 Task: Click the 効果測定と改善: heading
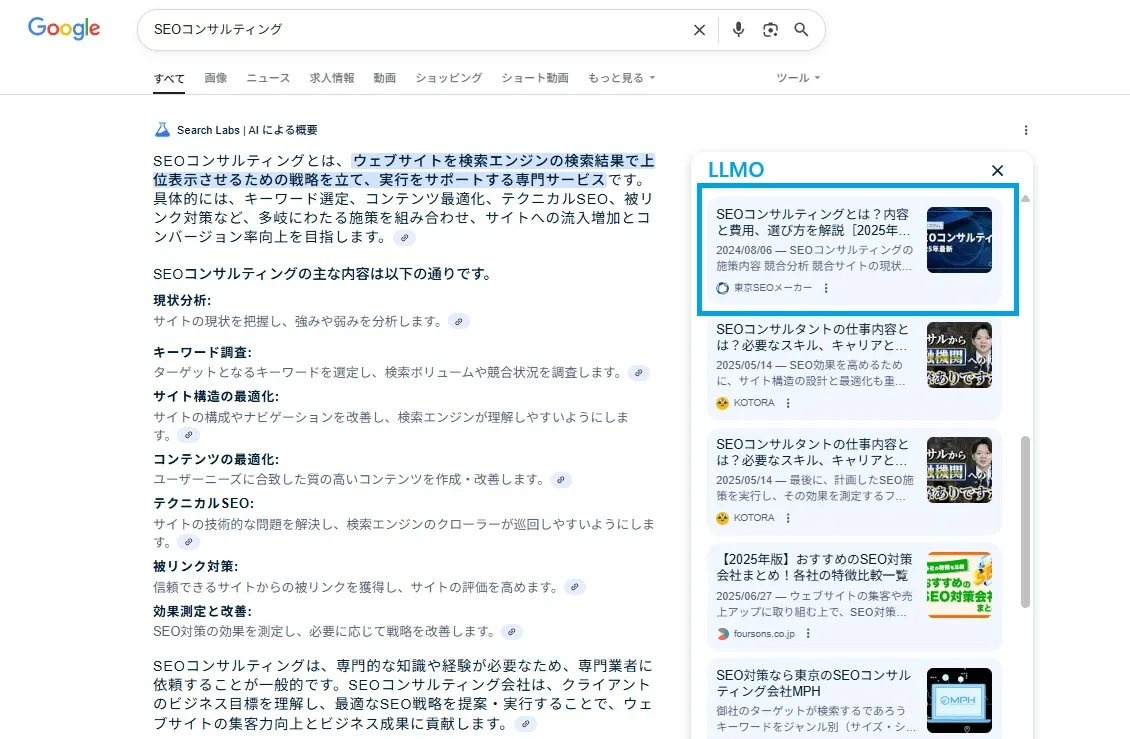pos(203,611)
